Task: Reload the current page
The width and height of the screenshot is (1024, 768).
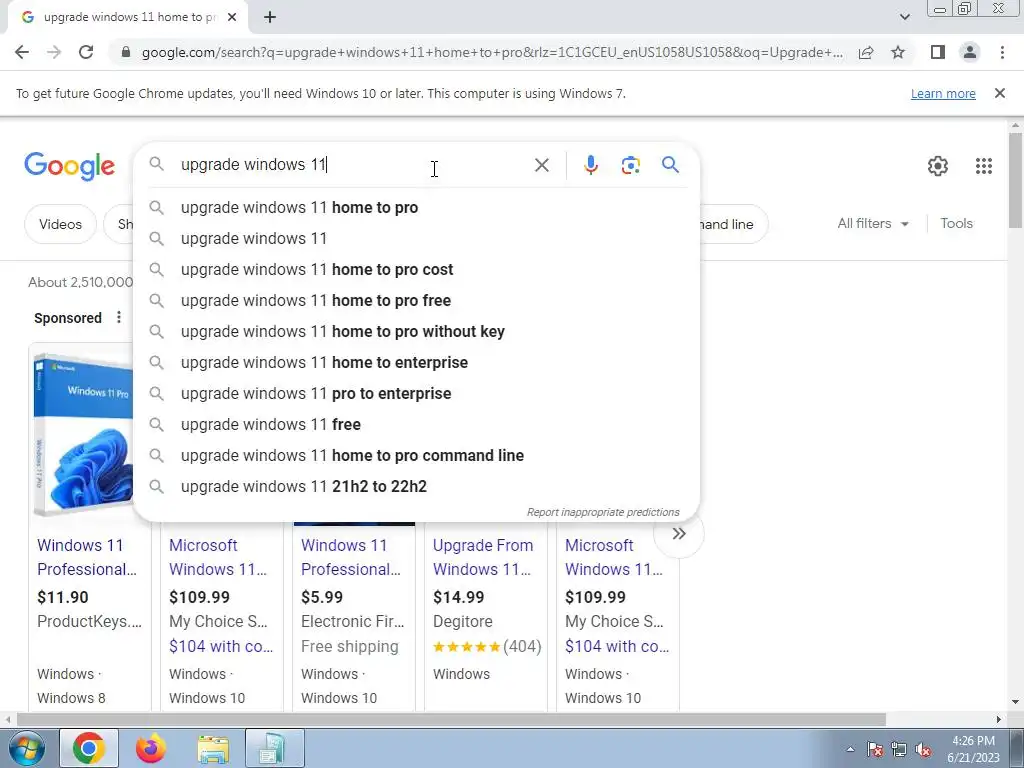Action: pos(86,52)
